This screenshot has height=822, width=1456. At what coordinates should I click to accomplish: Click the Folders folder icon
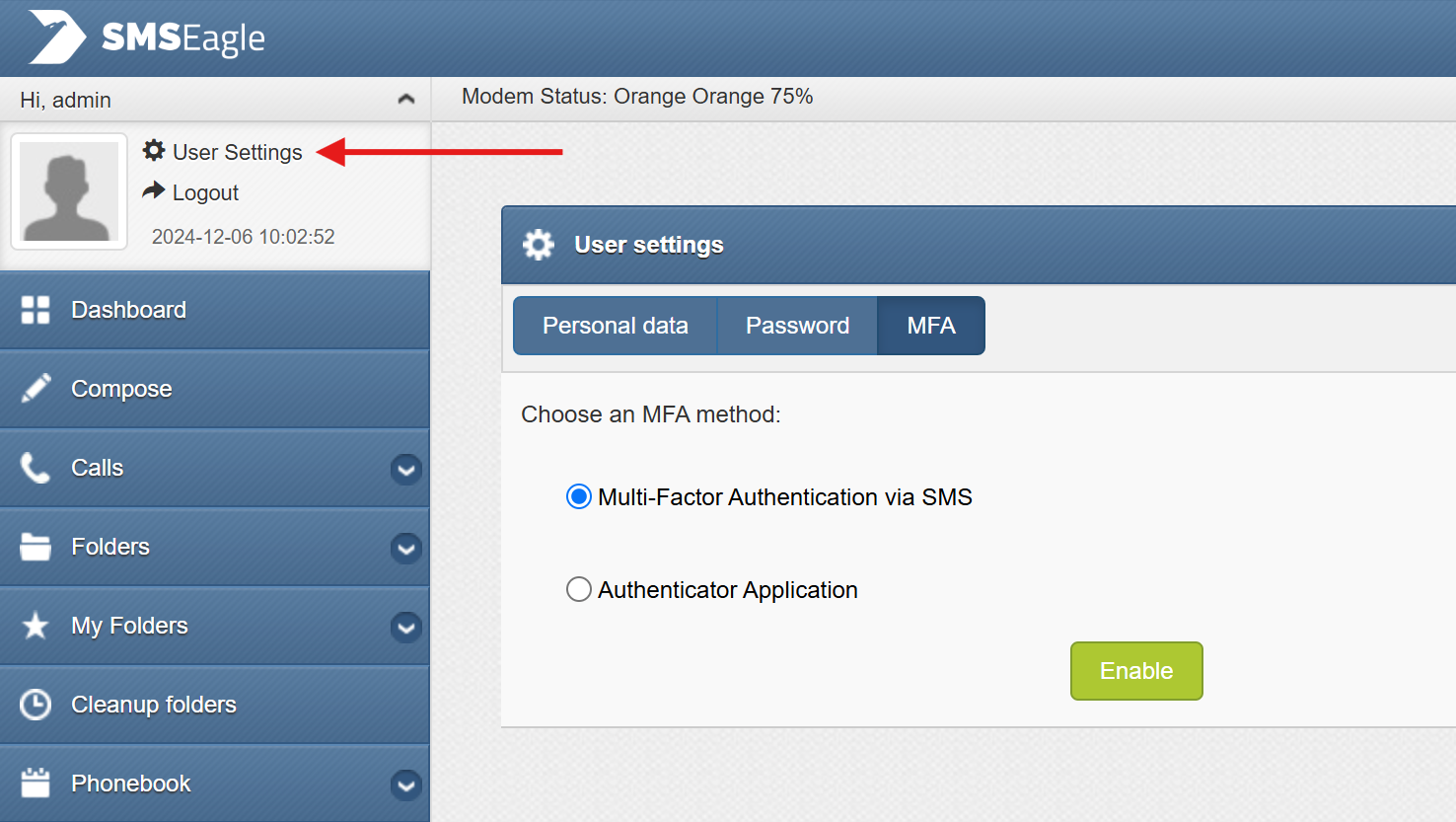pyautogui.click(x=36, y=547)
